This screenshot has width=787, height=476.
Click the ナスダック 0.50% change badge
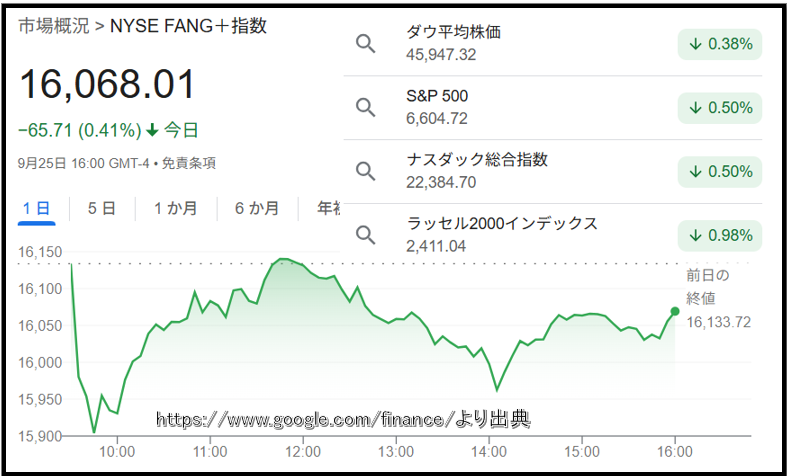click(719, 171)
